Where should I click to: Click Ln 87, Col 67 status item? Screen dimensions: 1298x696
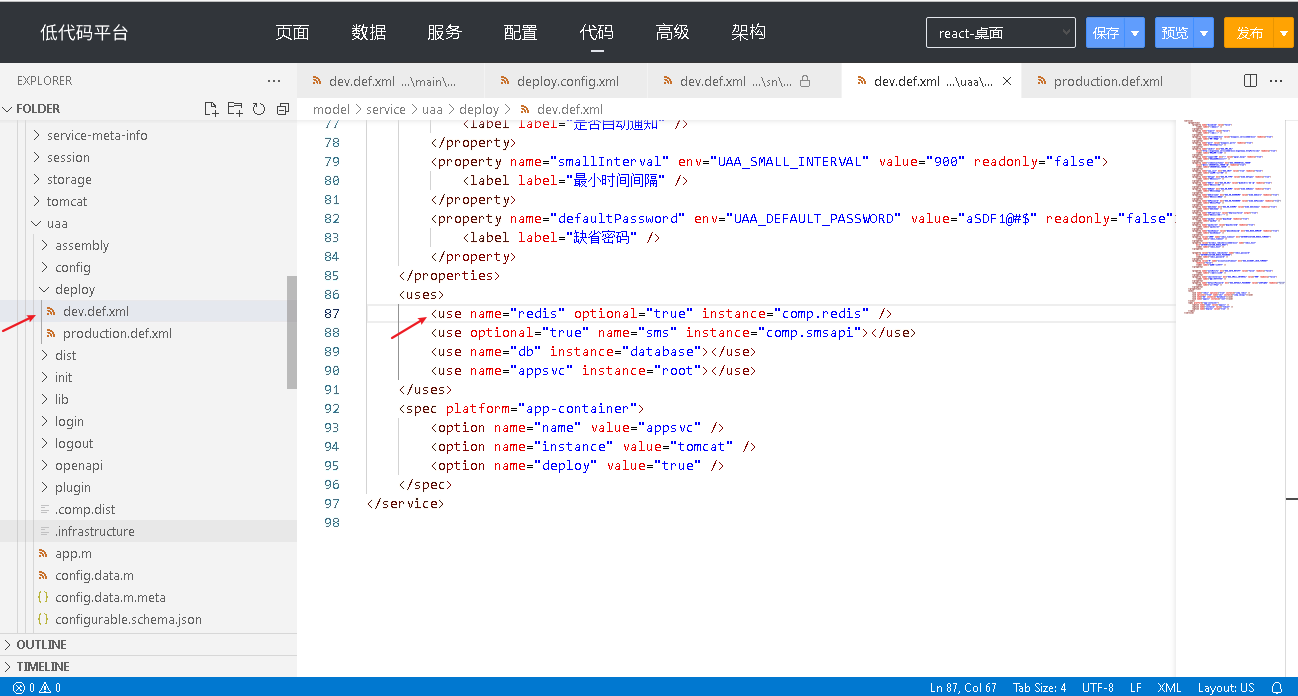point(963,688)
